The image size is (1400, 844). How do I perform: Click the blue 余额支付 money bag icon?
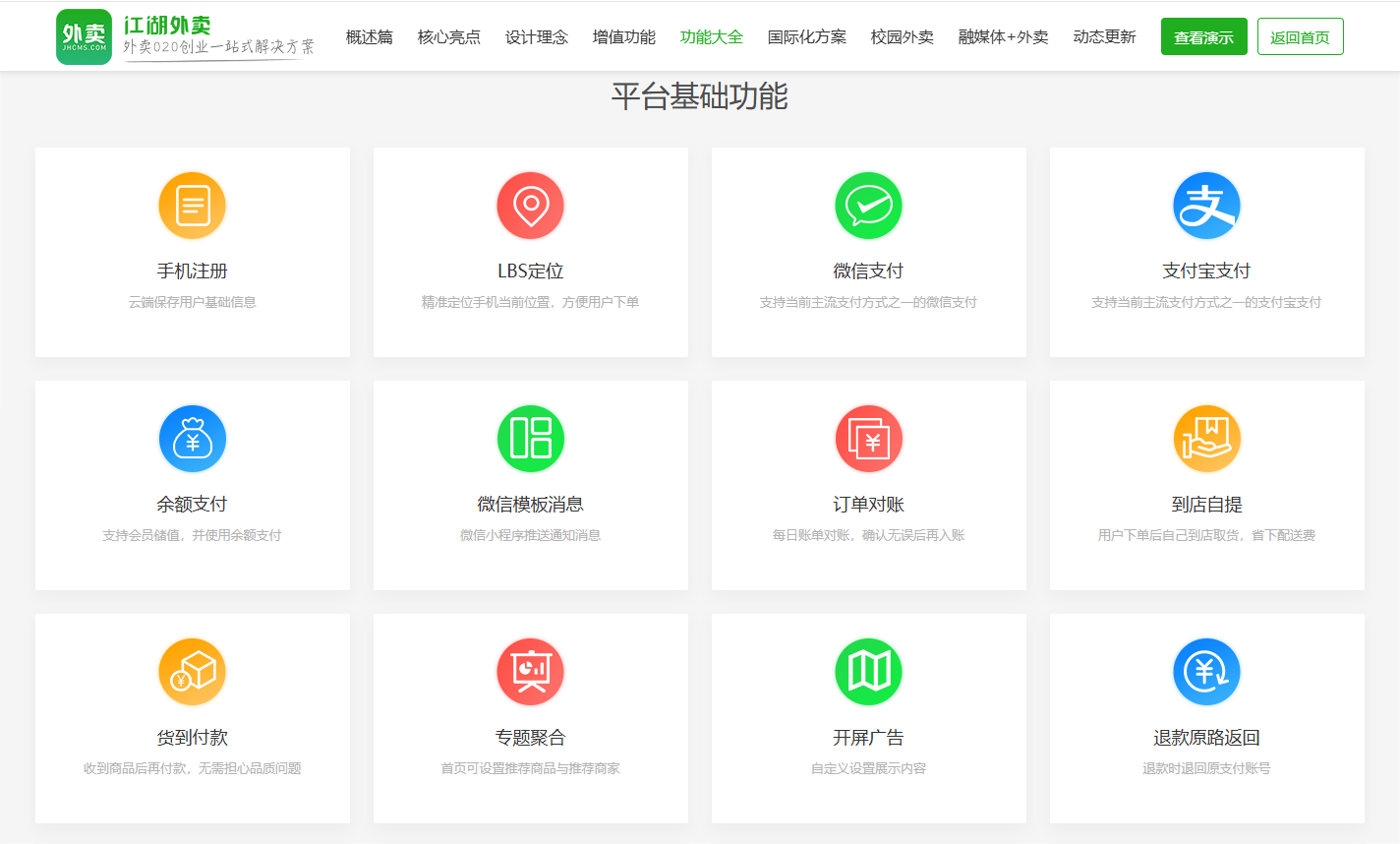(x=193, y=439)
